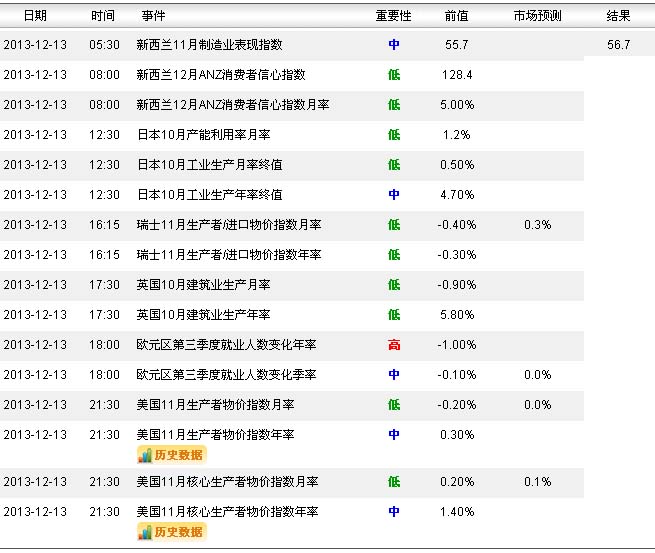Click the 16:15 time for 瑞士11月生产者/进口物价指数年率
The image size is (655, 553).
pyautogui.click(x=104, y=255)
